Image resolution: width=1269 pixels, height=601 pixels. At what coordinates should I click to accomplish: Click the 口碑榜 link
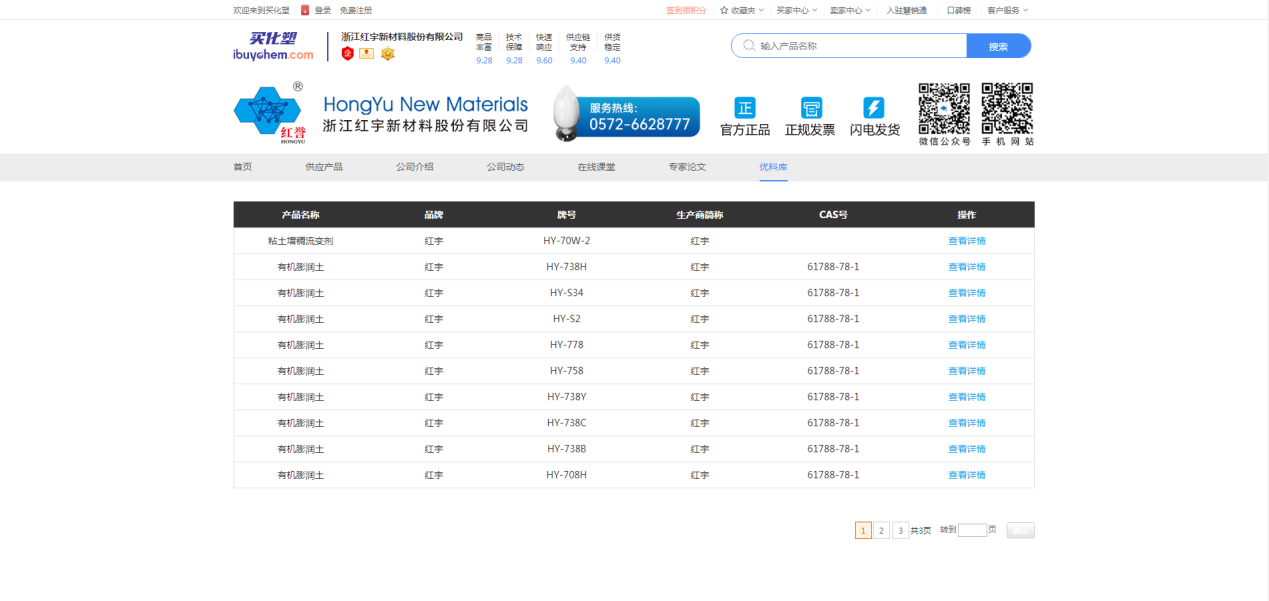pos(959,10)
